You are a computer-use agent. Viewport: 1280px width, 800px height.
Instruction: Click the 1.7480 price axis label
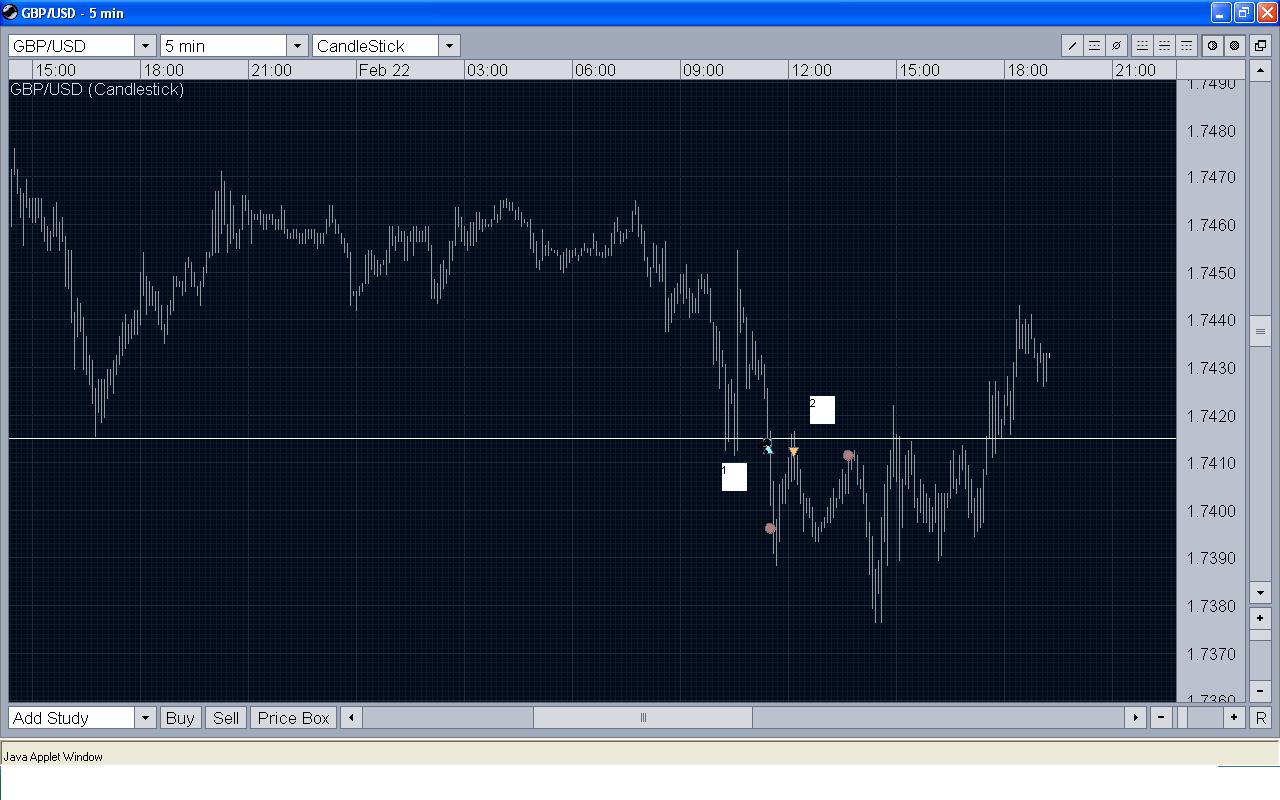click(1211, 131)
